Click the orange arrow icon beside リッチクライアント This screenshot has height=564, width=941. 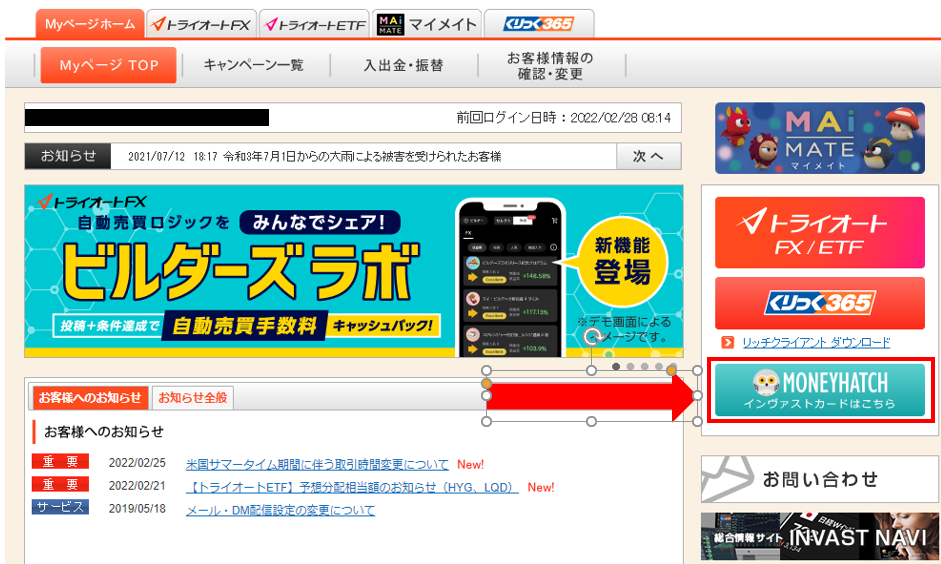coord(727,343)
